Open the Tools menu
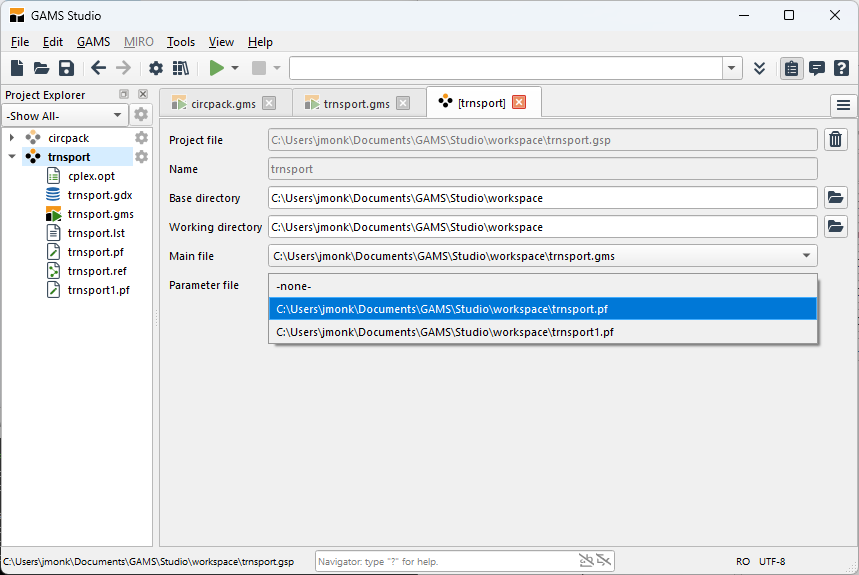Viewport: 859px width, 575px height. [x=181, y=42]
